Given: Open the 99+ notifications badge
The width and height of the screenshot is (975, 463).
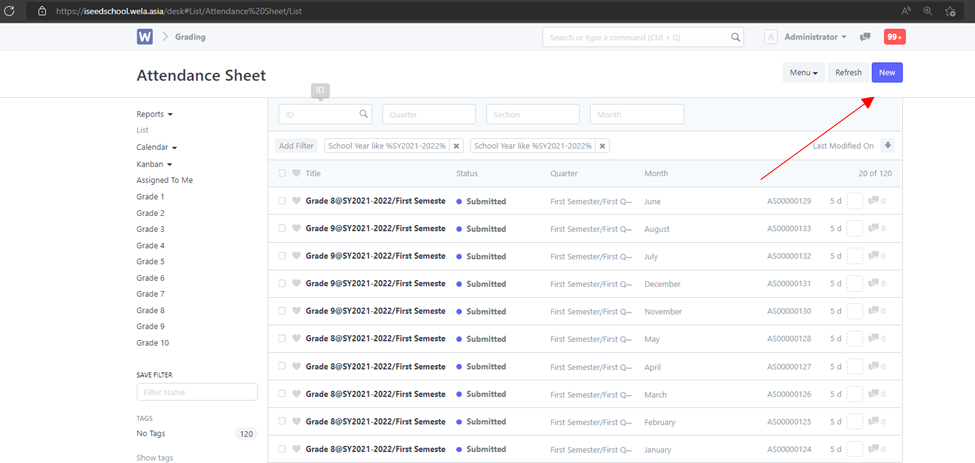Looking at the screenshot, I should (x=894, y=37).
